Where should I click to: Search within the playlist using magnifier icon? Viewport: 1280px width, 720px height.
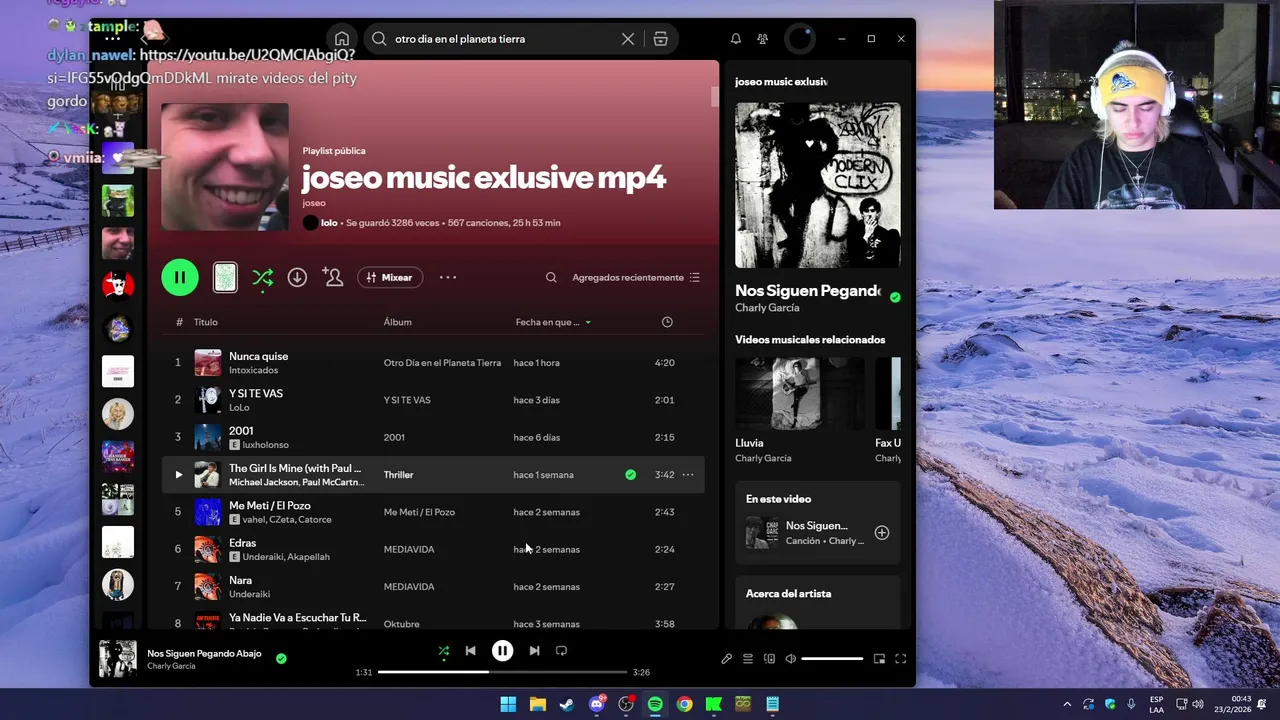click(x=551, y=277)
